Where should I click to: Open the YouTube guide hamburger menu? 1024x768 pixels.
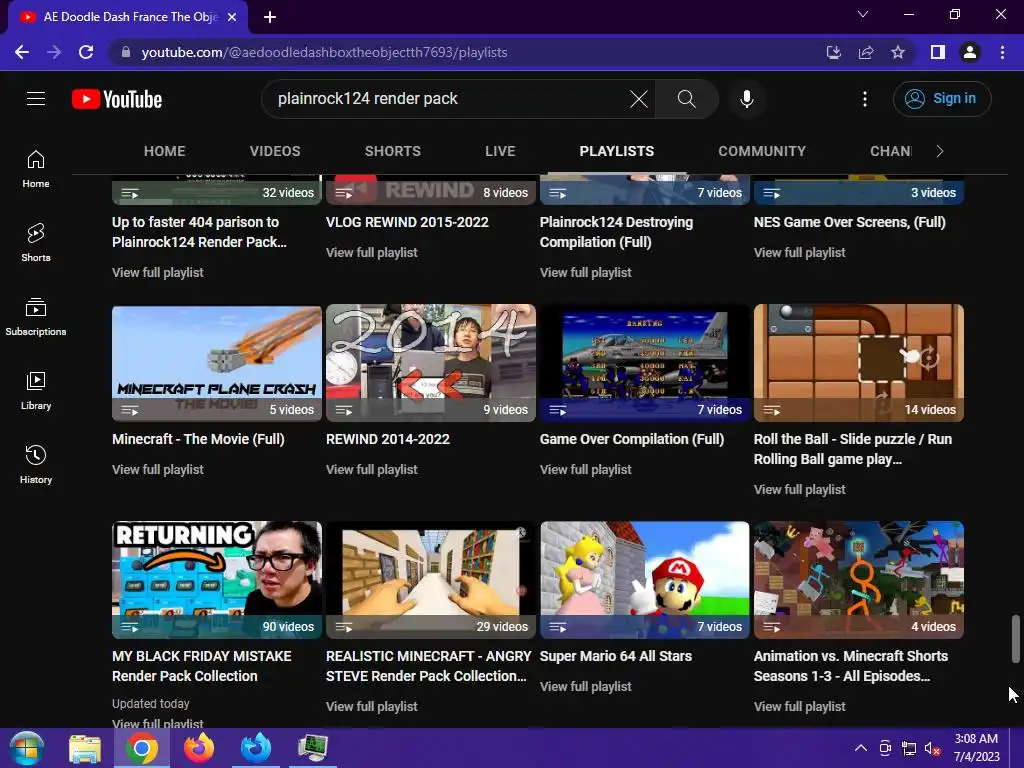pyautogui.click(x=36, y=99)
